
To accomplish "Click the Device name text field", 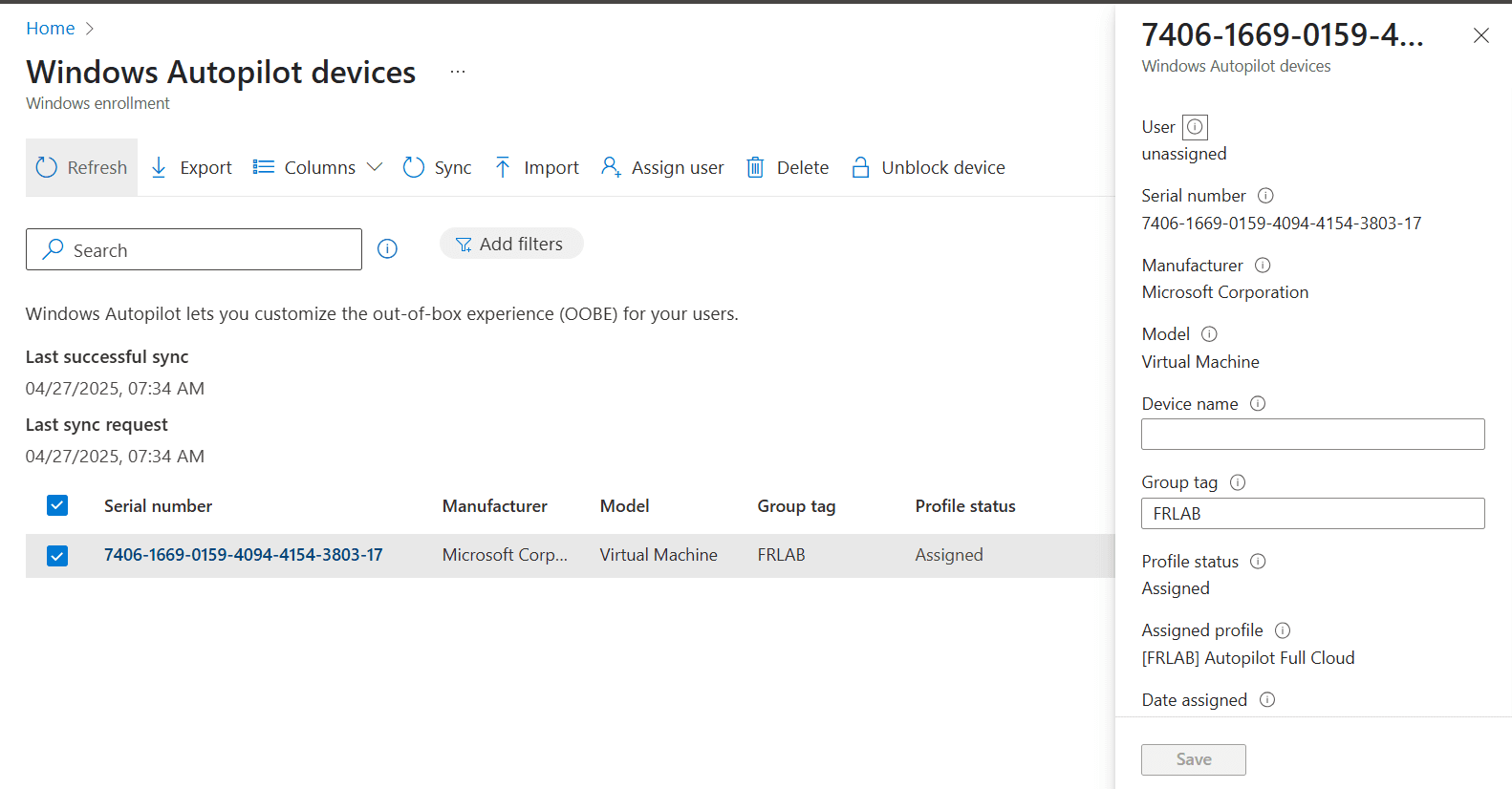I will tap(1312, 434).
